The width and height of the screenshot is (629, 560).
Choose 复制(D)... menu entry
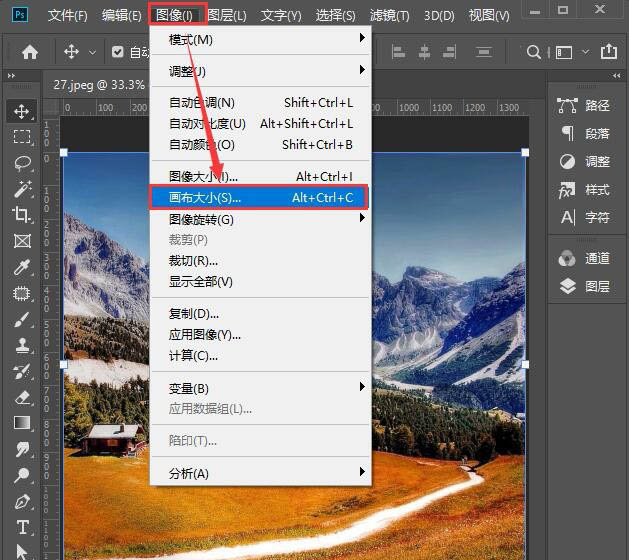point(260,313)
